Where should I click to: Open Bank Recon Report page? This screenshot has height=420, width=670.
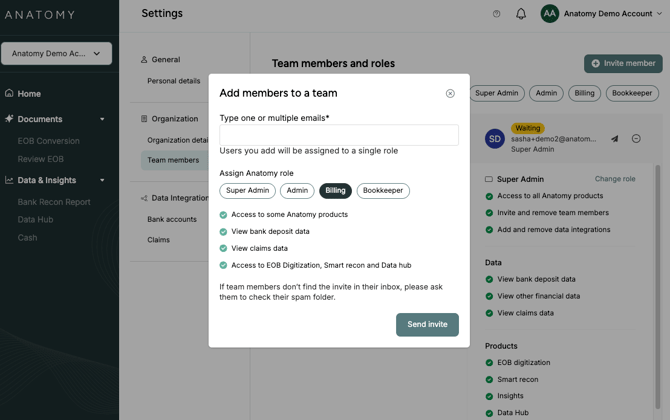54,202
